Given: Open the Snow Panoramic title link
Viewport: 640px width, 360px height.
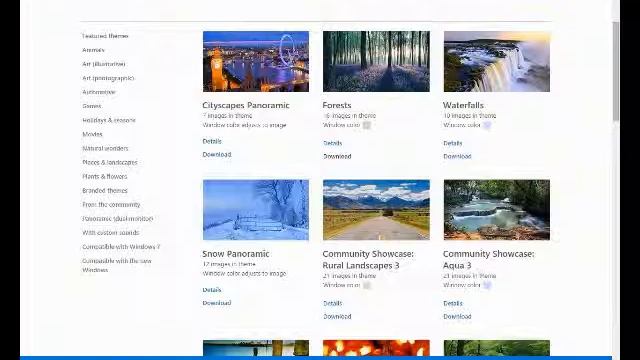Looking at the screenshot, I should (236, 254).
